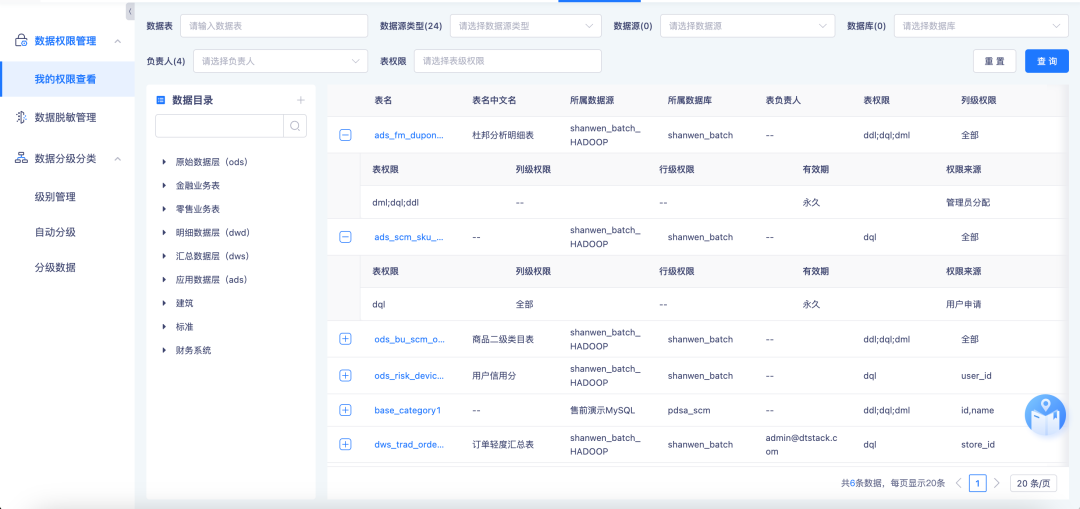Click 管理员分配 permission source
This screenshot has width=1080, height=509.
click(968, 203)
